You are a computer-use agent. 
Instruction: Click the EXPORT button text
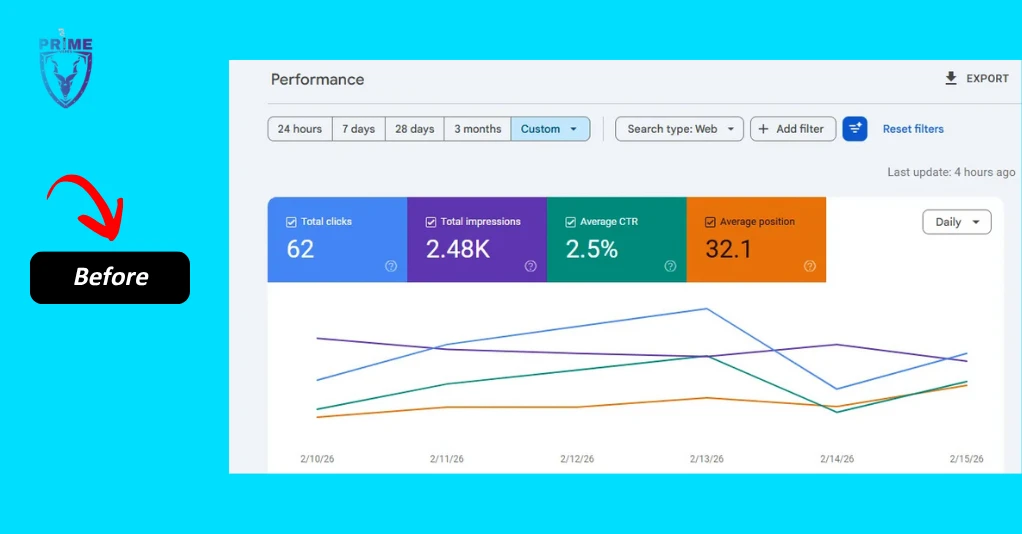pos(987,78)
